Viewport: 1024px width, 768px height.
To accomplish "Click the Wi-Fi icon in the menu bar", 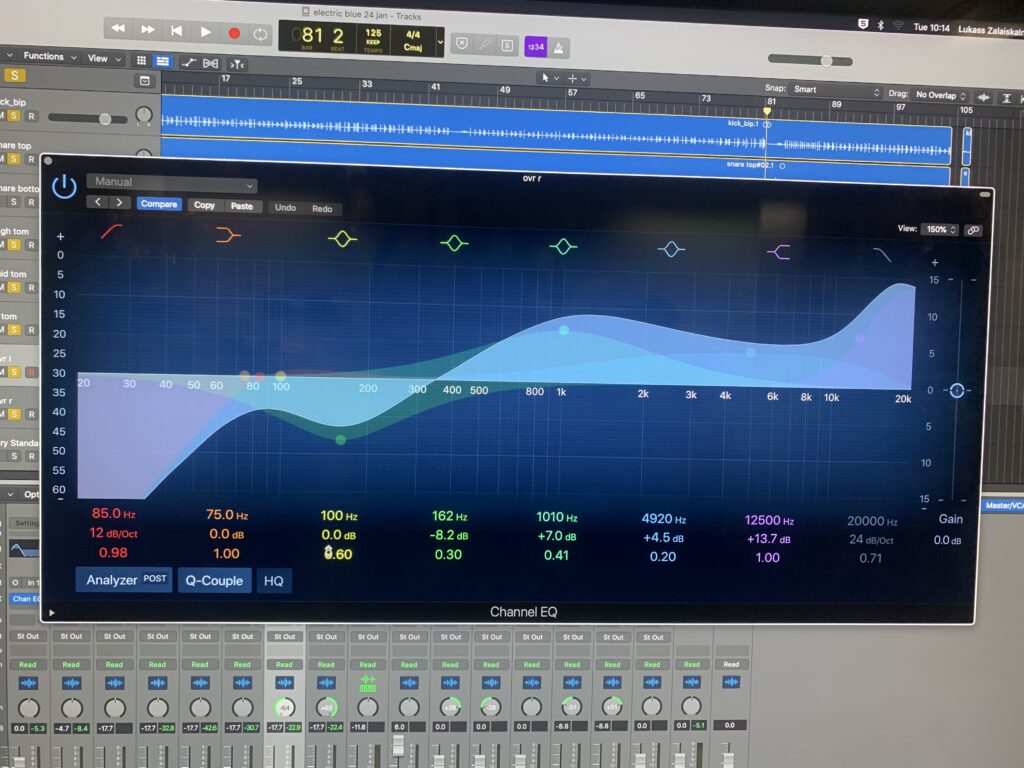I will [x=899, y=25].
